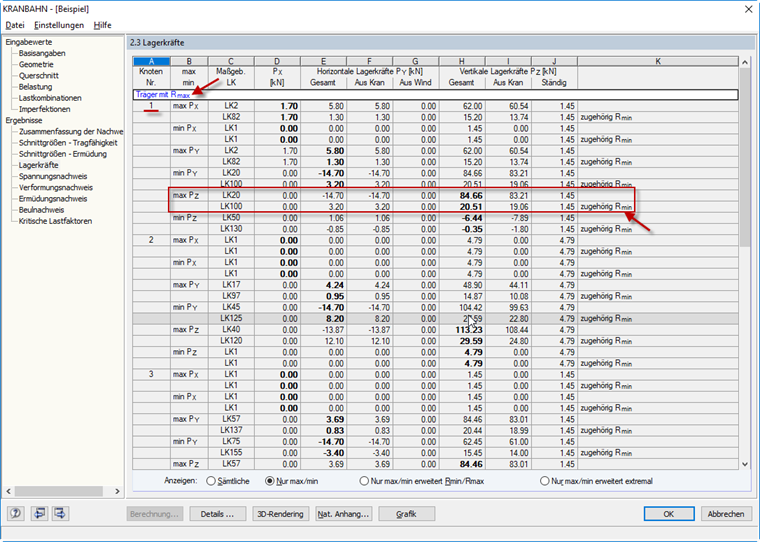Click the 113.23 vertical force value
The width and height of the screenshot is (760, 542).
(x=462, y=330)
